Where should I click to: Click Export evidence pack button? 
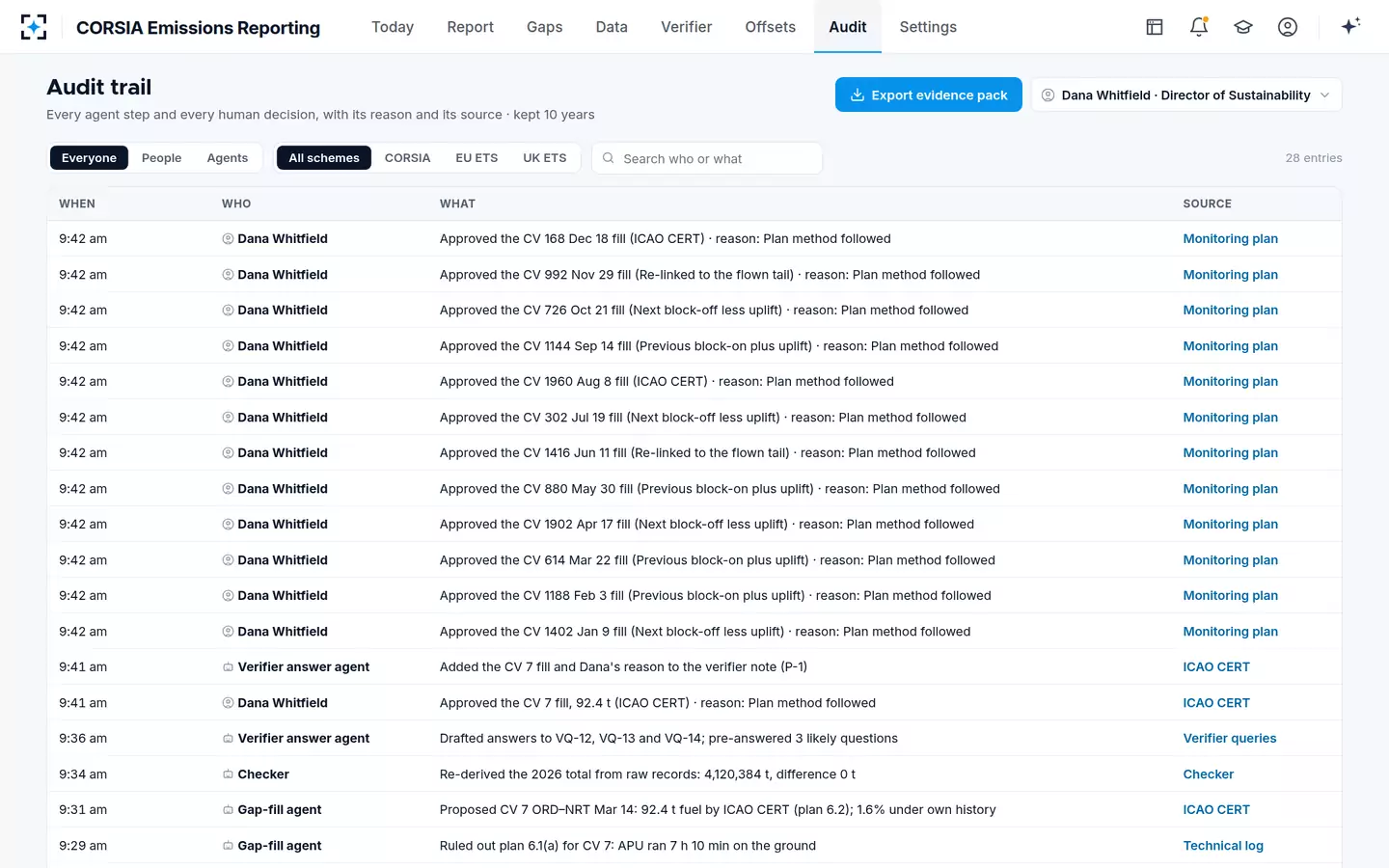click(x=929, y=95)
